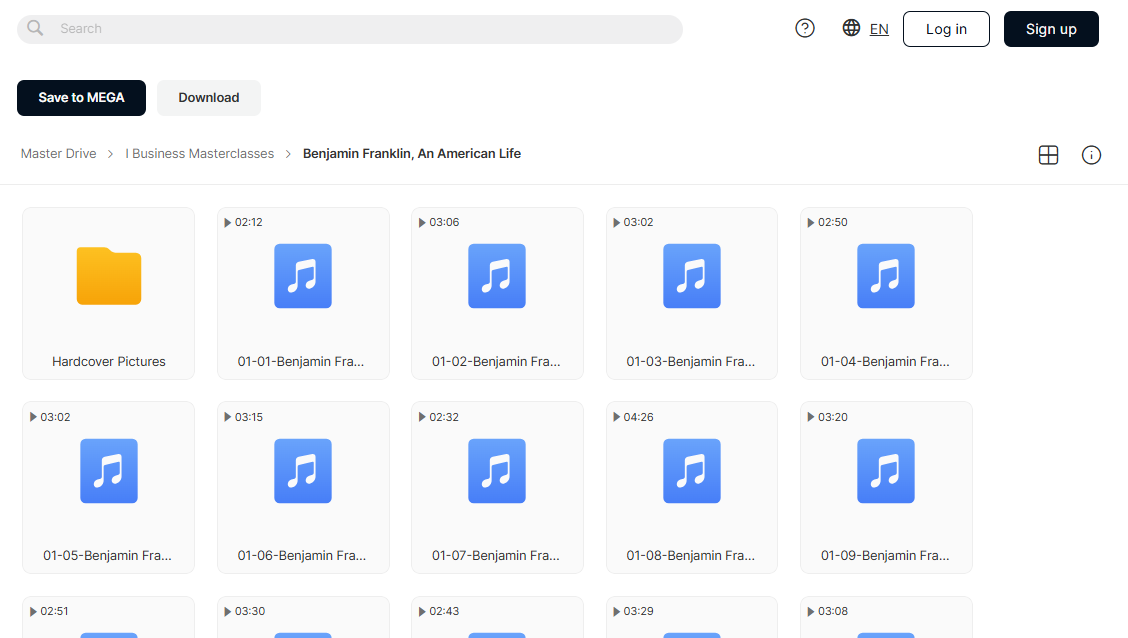The image size is (1128, 638).
Task: Click the 01-03-Benjamin Fra... file name
Action: click(691, 362)
